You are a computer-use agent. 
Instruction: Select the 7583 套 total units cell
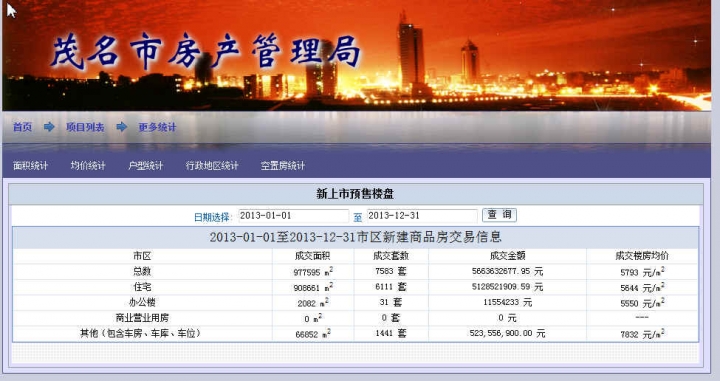coord(391,271)
